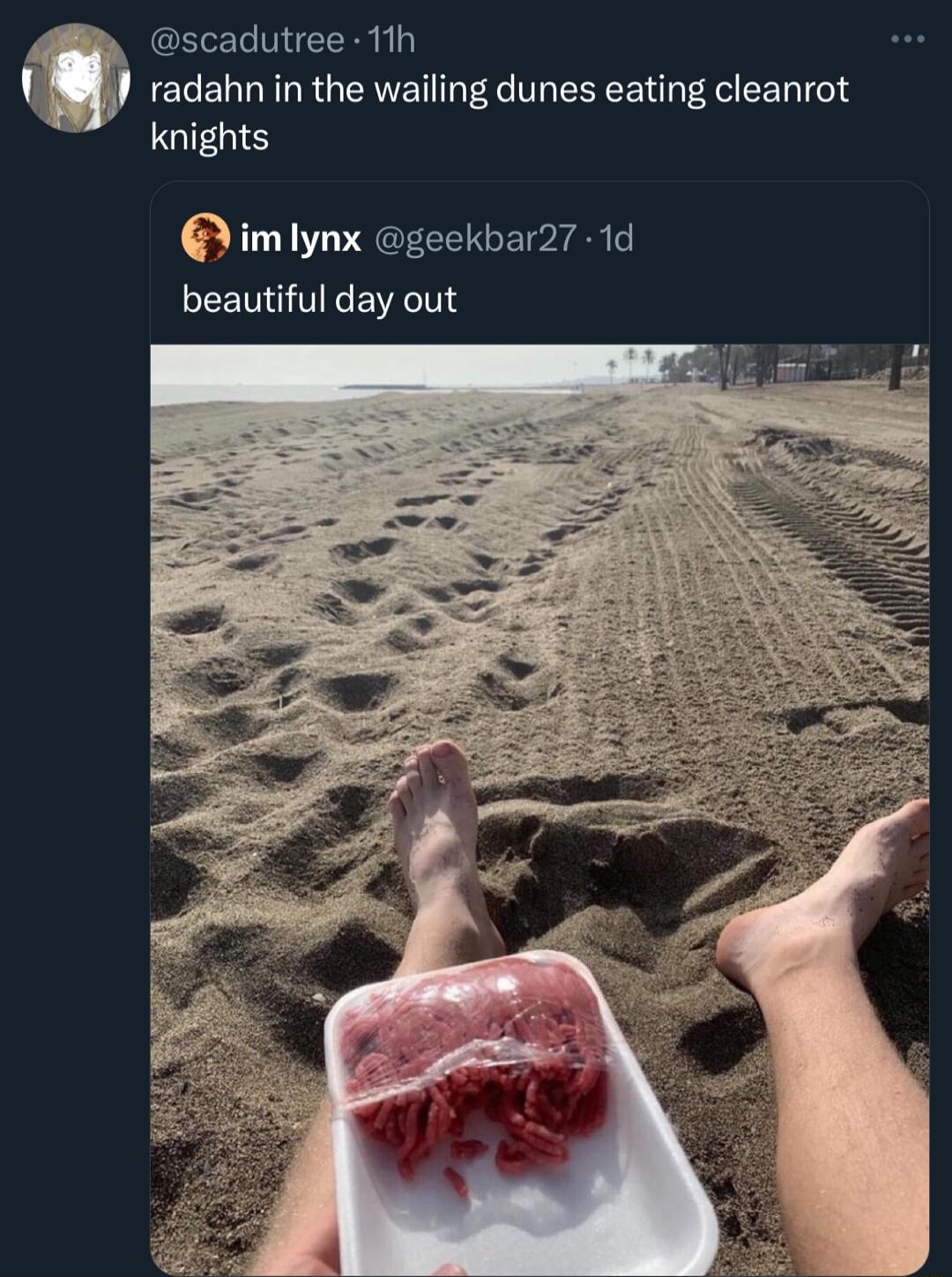
Task: Open the scadutree profile avatar
Action: (76, 78)
